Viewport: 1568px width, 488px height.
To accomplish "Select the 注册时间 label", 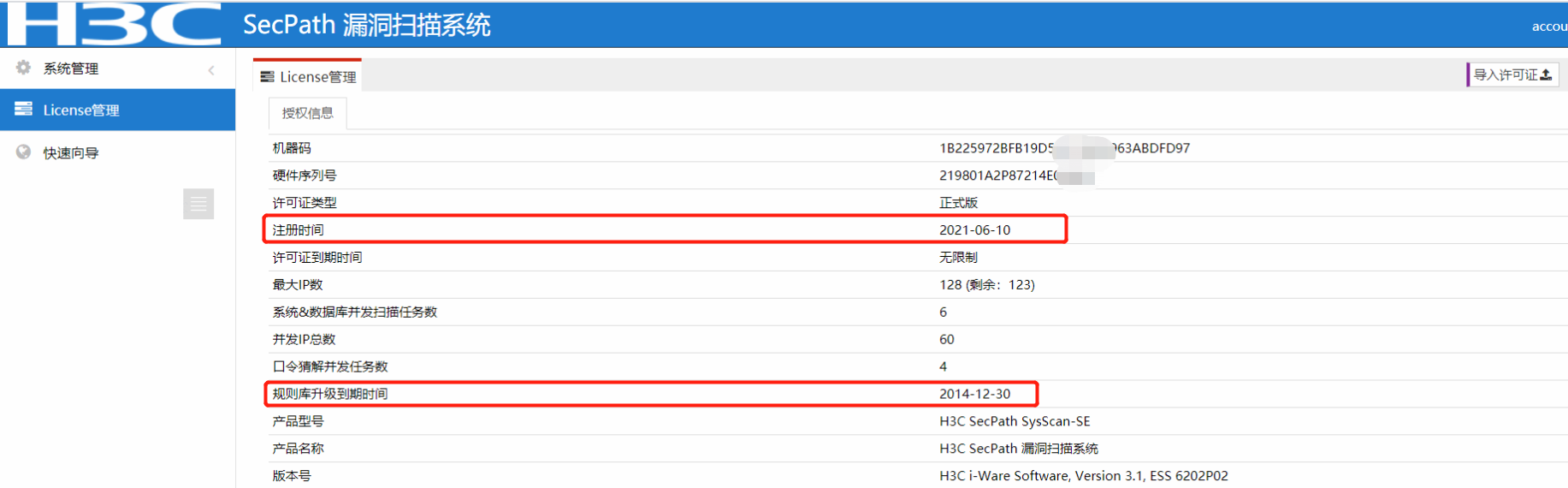I will click(x=298, y=230).
